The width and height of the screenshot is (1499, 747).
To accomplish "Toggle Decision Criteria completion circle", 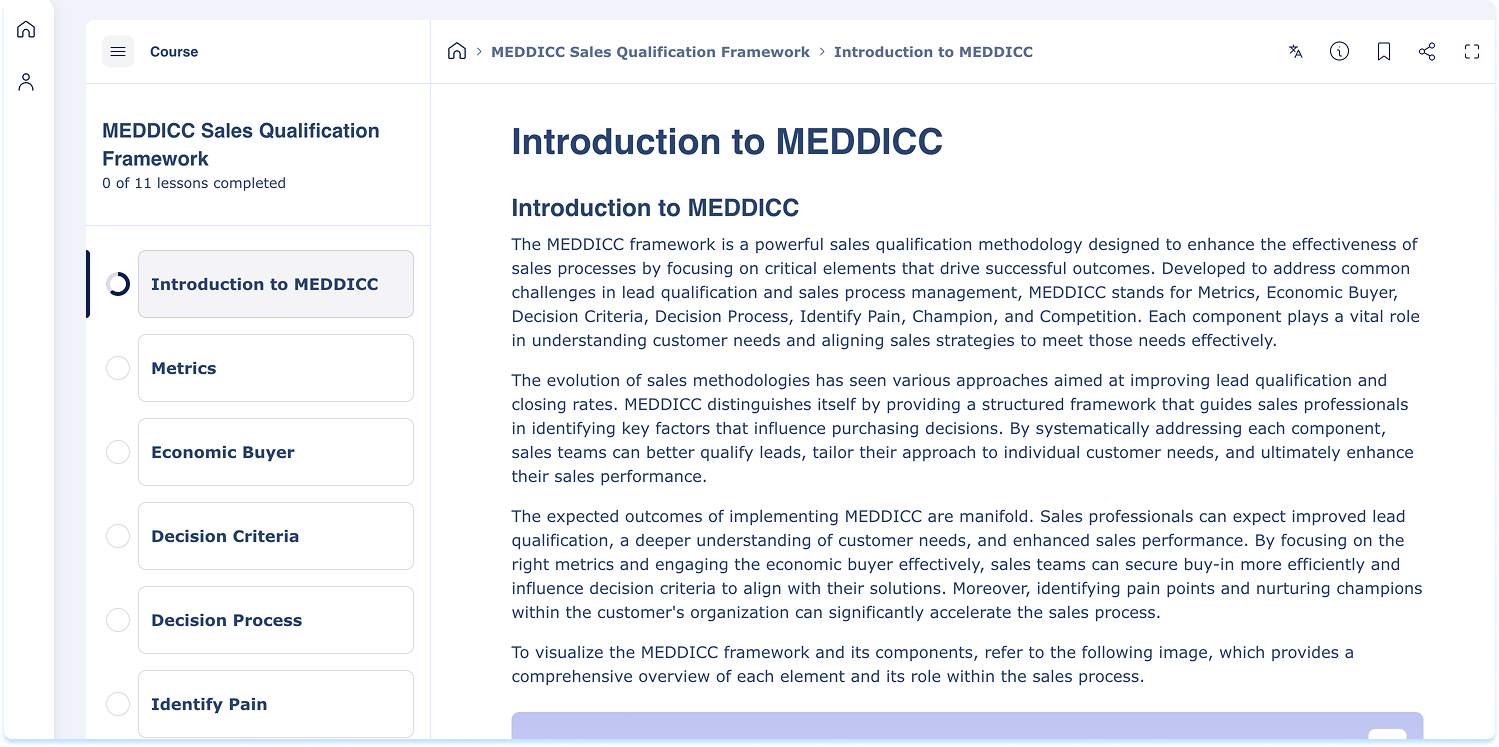I will (118, 536).
